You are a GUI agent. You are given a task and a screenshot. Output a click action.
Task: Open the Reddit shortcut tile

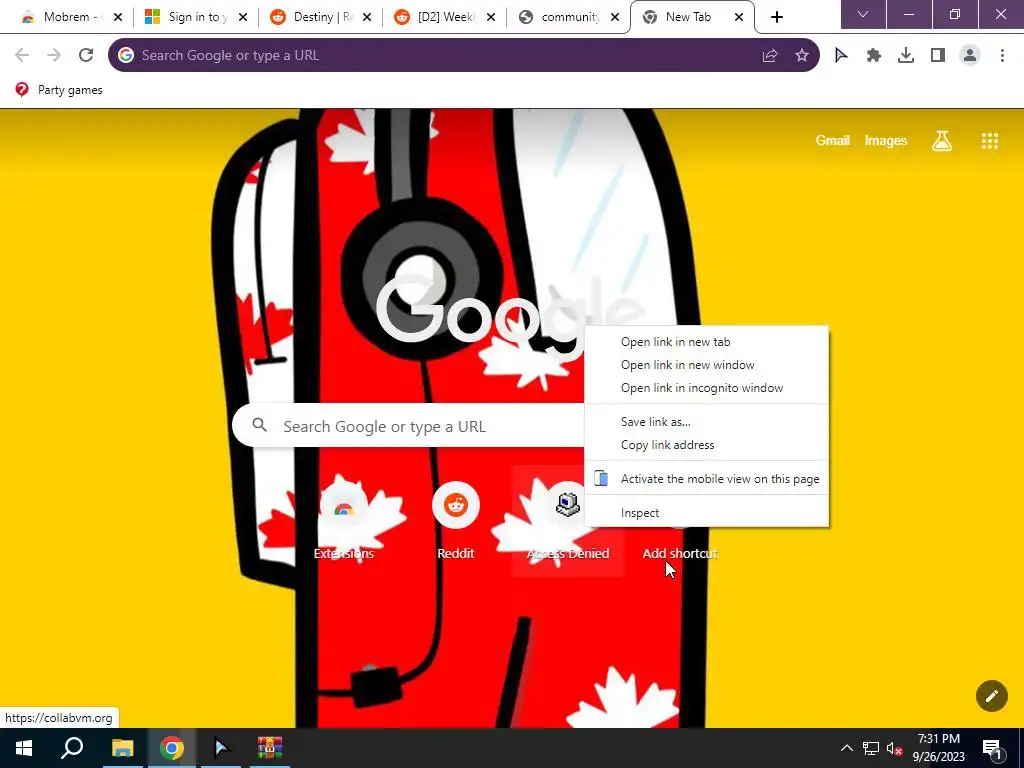(456, 522)
